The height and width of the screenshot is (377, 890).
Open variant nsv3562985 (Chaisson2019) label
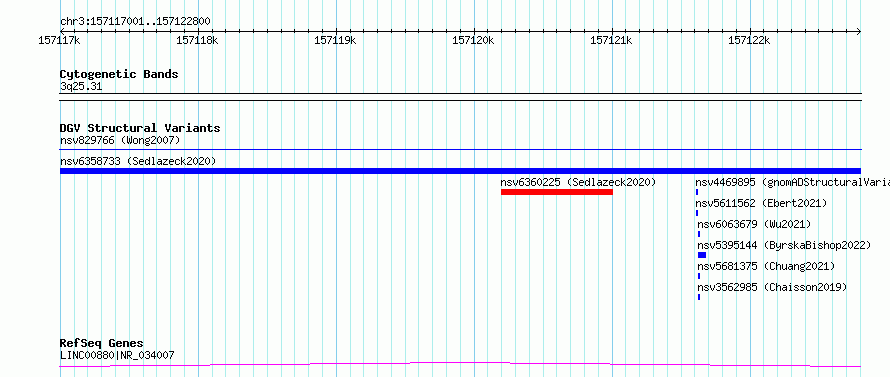point(772,287)
